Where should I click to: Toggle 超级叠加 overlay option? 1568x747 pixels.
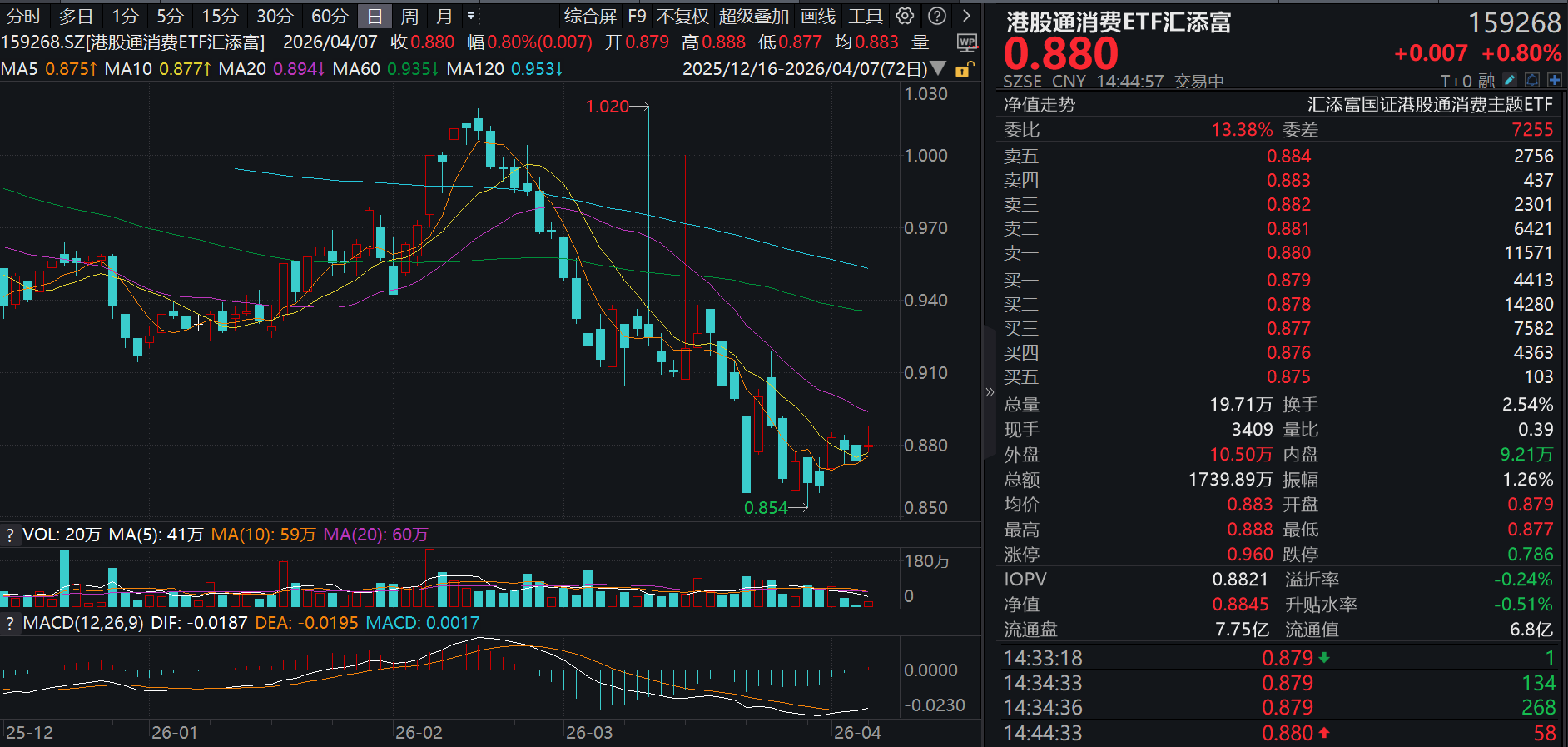pos(753,16)
